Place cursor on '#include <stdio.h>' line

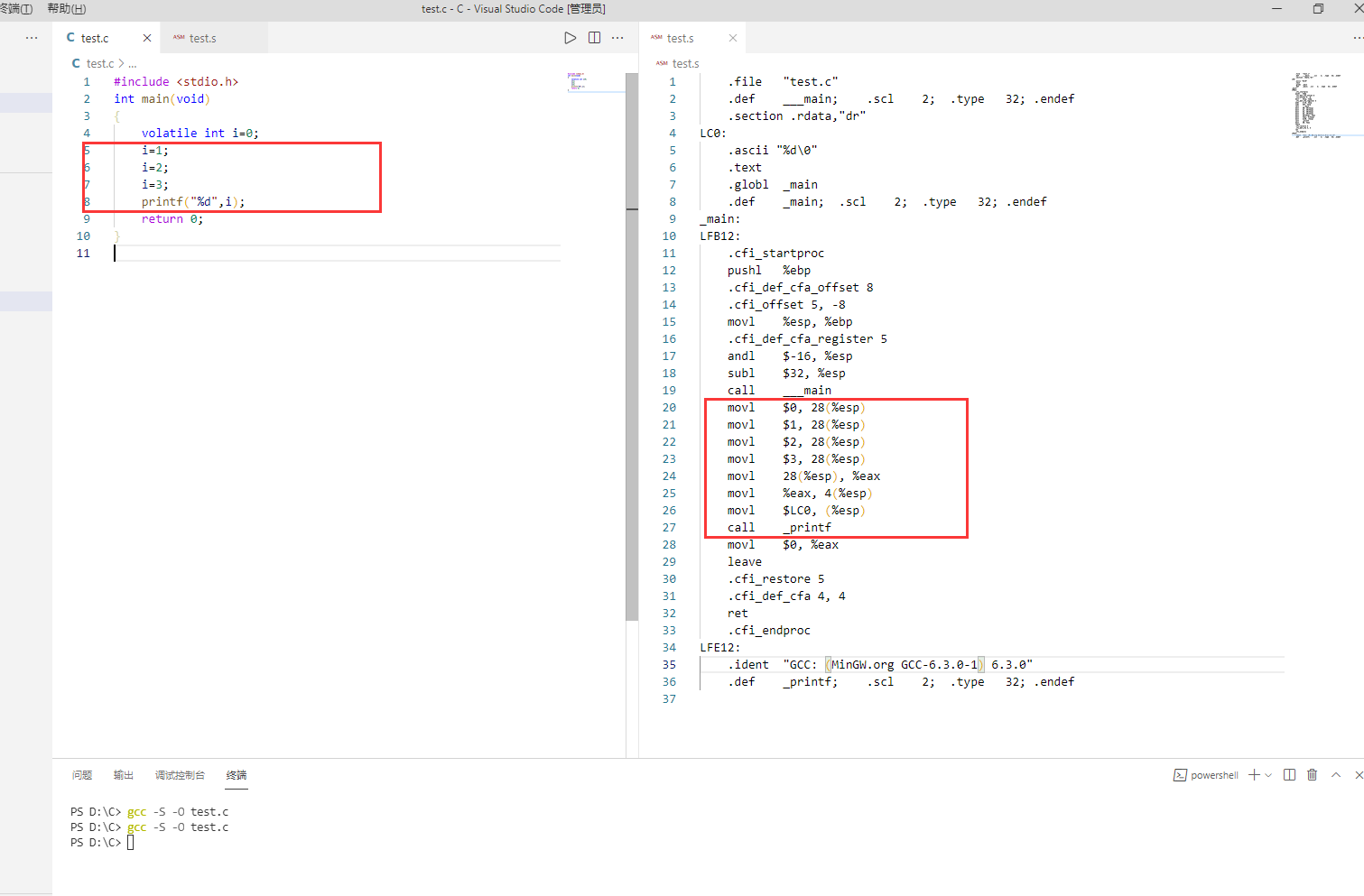[x=176, y=81]
